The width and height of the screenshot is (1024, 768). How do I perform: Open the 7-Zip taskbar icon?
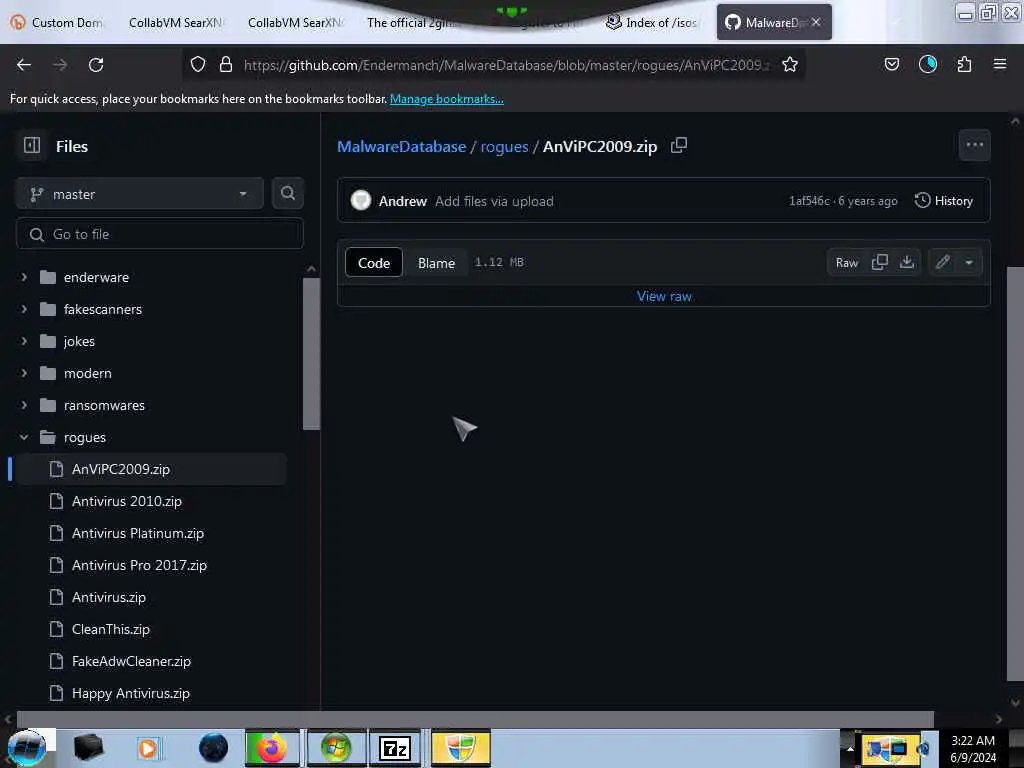pyautogui.click(x=394, y=748)
